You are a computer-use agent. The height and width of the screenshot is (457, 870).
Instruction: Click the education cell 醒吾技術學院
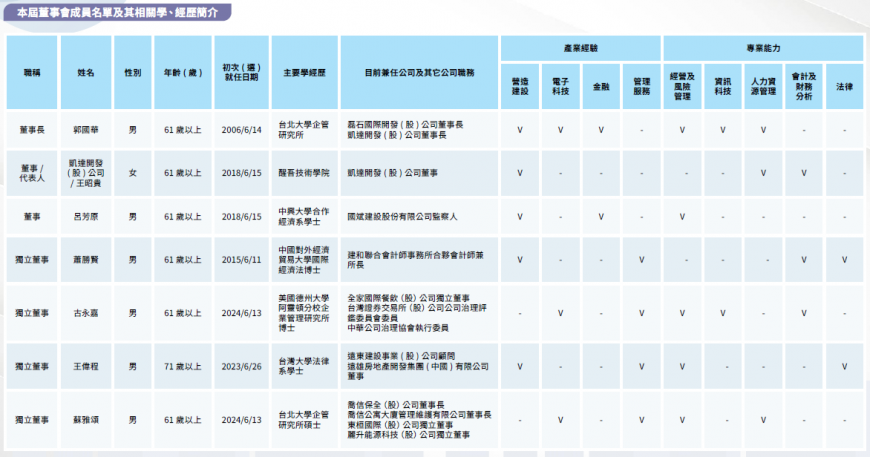tap(304, 173)
